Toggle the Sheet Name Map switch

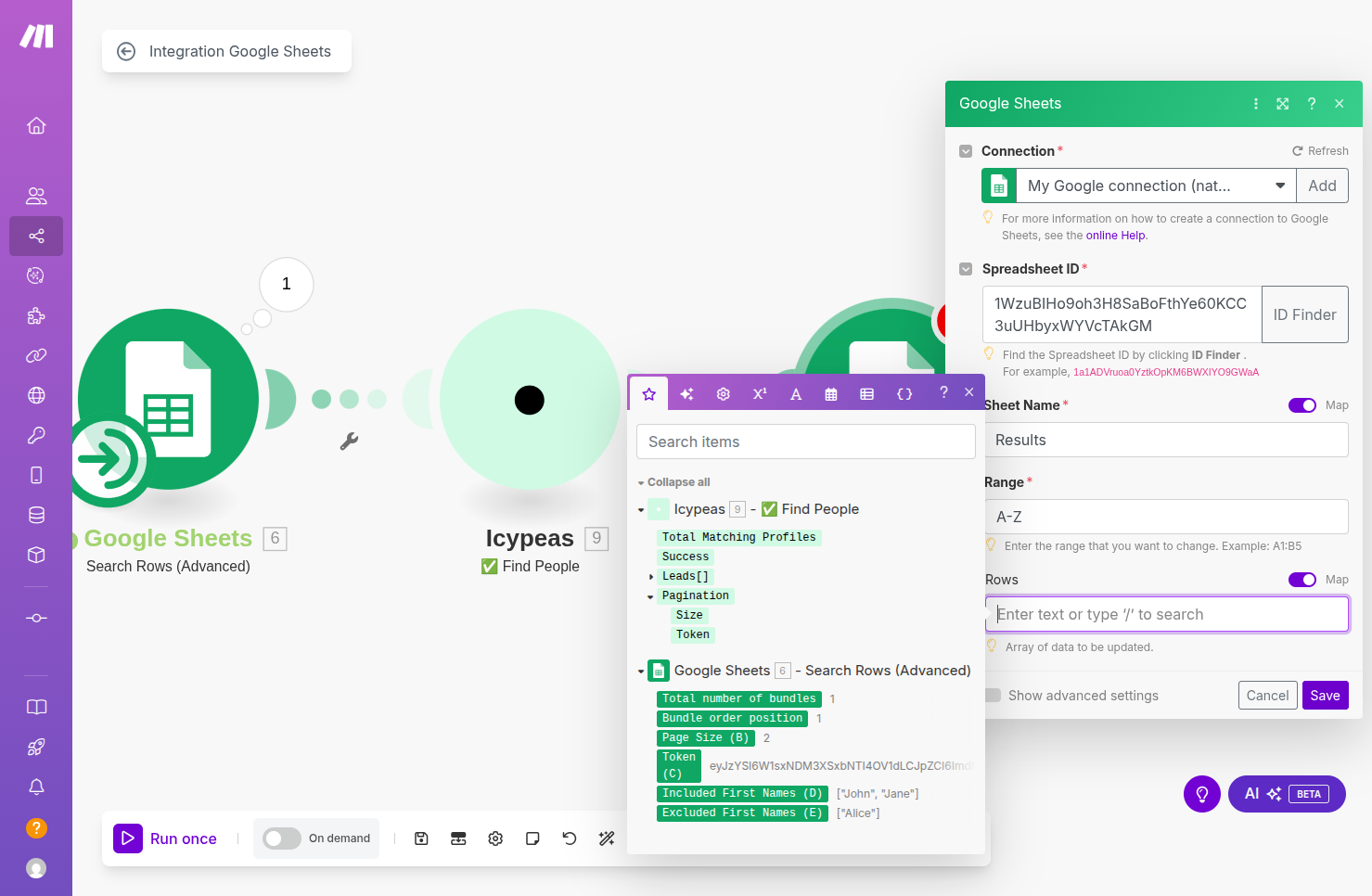[x=1302, y=405]
